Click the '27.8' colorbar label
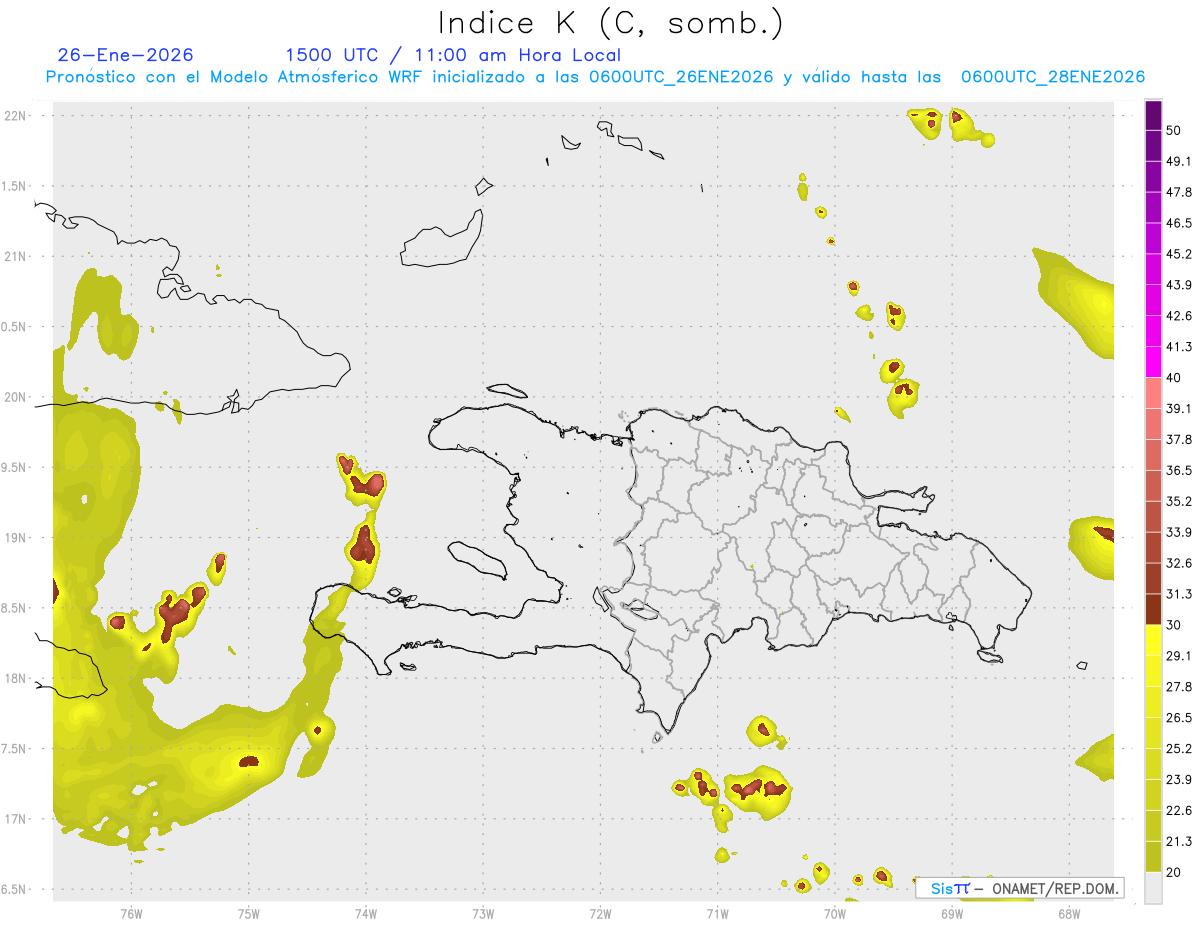Screen dimensions: 1200x927 1179,687
